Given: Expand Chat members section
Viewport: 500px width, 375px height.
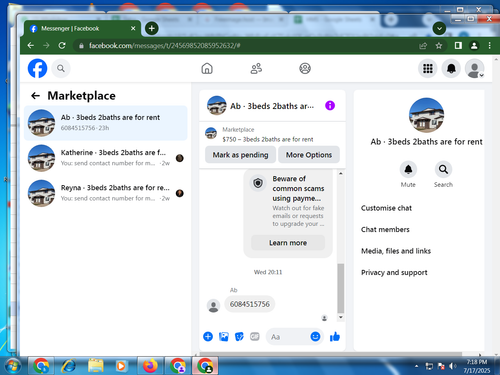Looking at the screenshot, I should [385, 229].
